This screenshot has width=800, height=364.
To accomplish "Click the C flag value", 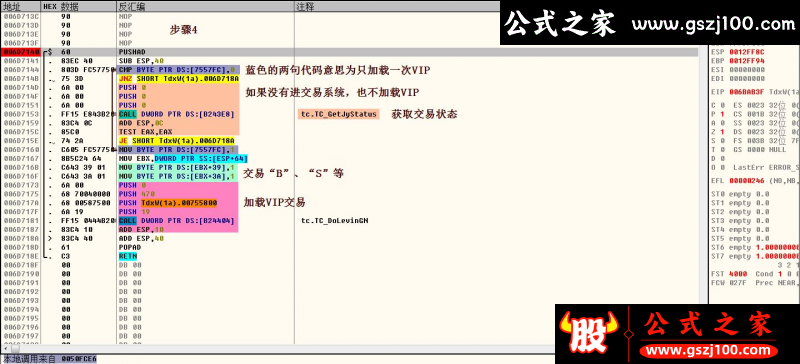I will click(x=722, y=105).
